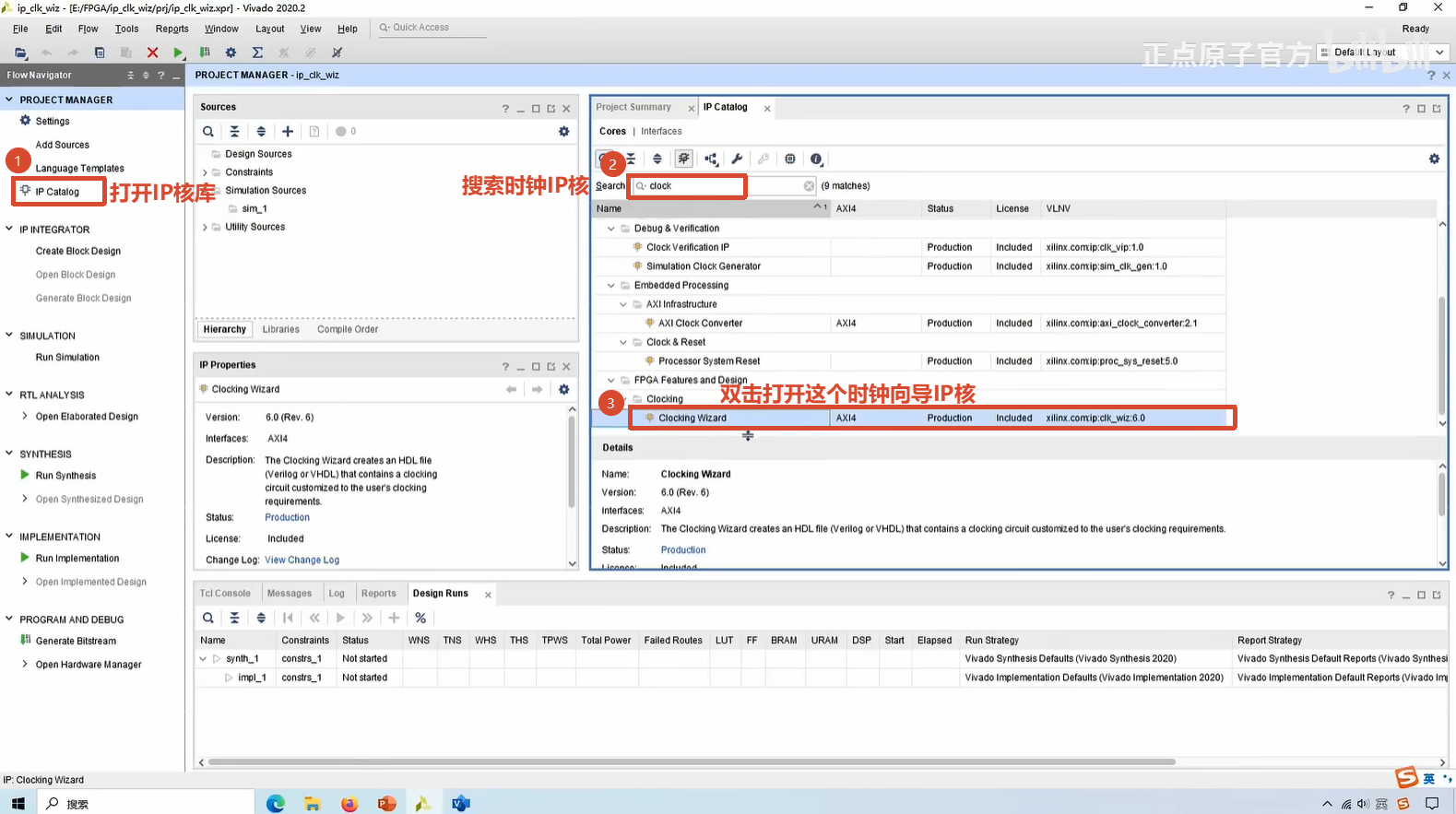Select Clock Verification IP row

(908, 247)
